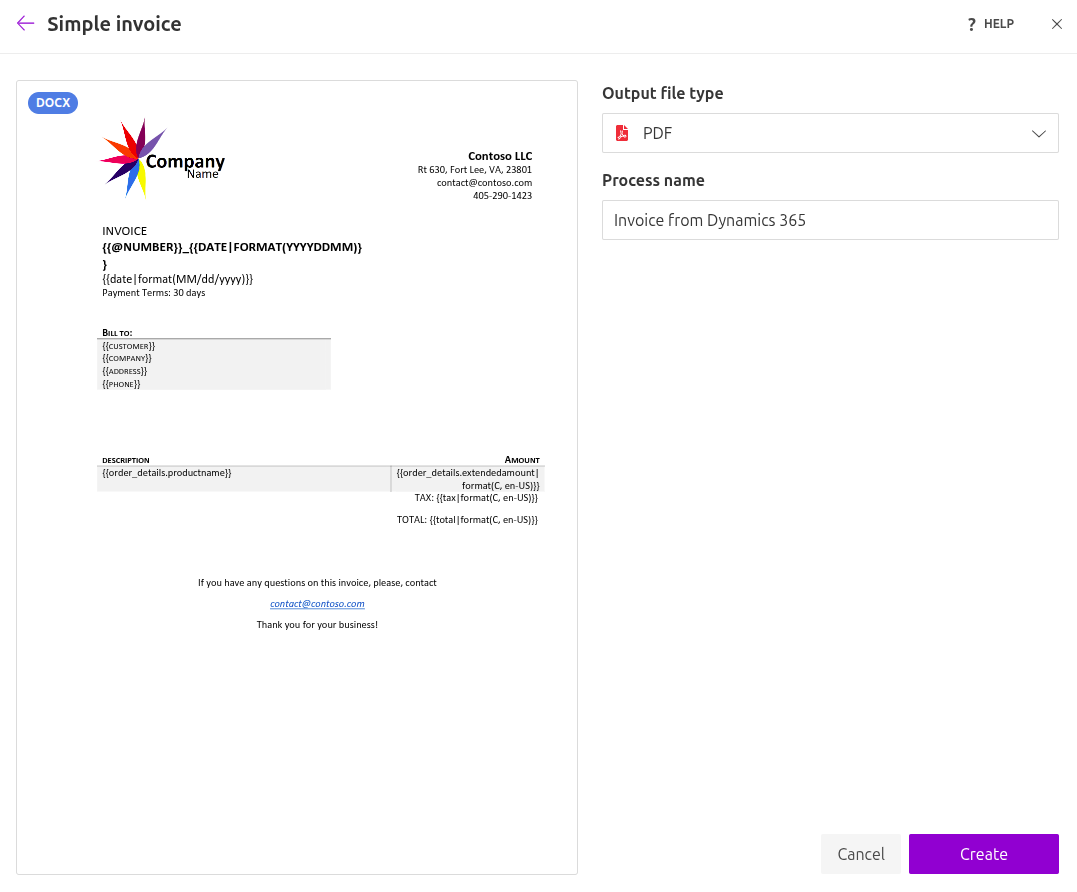Open the contact@contoso.com link in preview
The image size is (1077, 892).
pyautogui.click(x=317, y=604)
